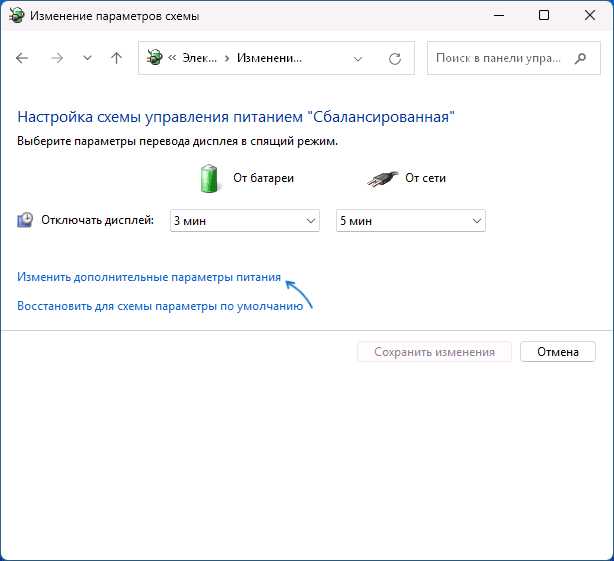
Task: Select the "Элек…" breadcrumb item
Action: coord(199,59)
